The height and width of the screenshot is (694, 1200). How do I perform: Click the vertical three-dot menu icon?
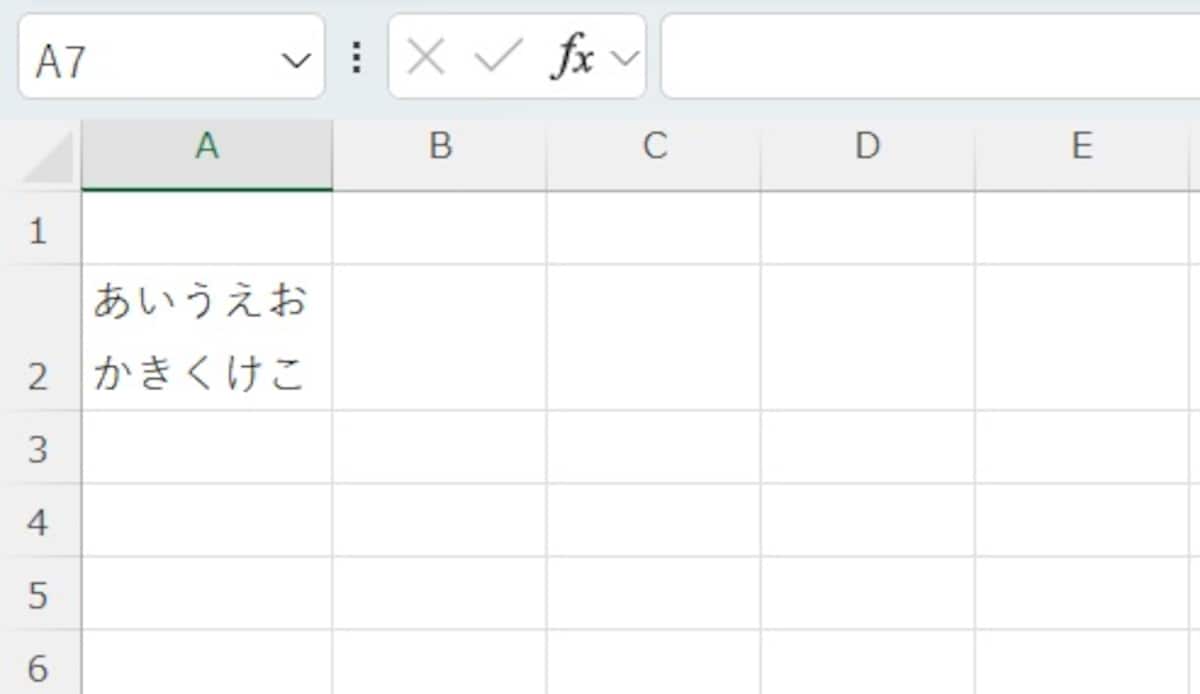point(357,57)
